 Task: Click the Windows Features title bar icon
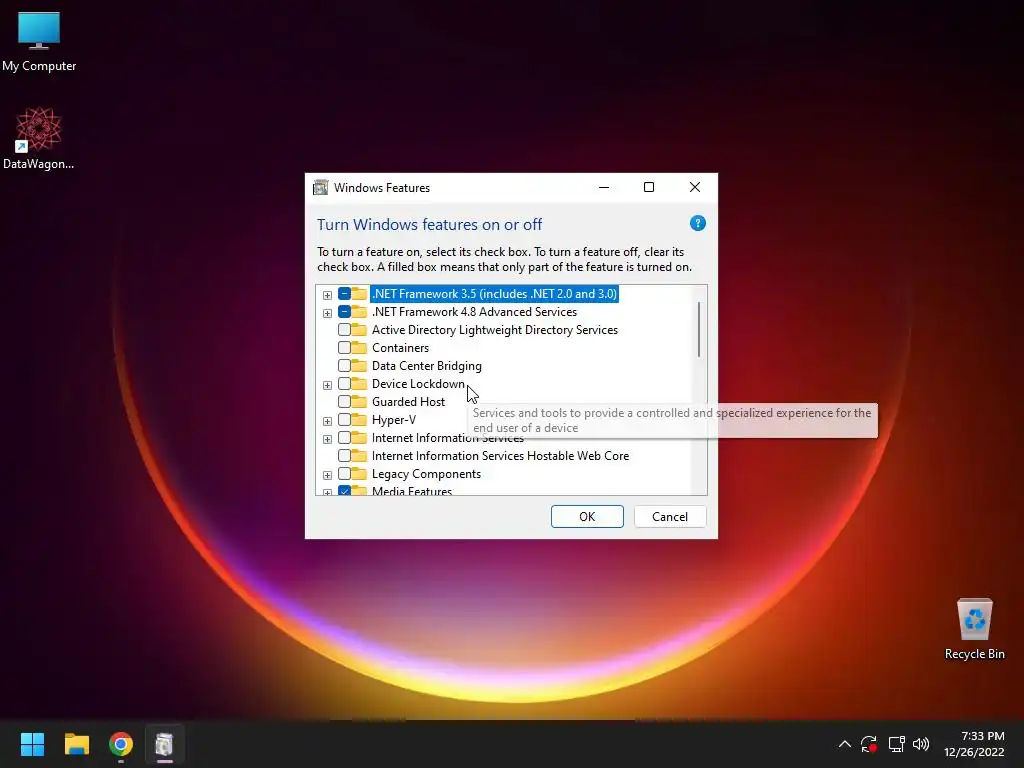pyautogui.click(x=320, y=187)
